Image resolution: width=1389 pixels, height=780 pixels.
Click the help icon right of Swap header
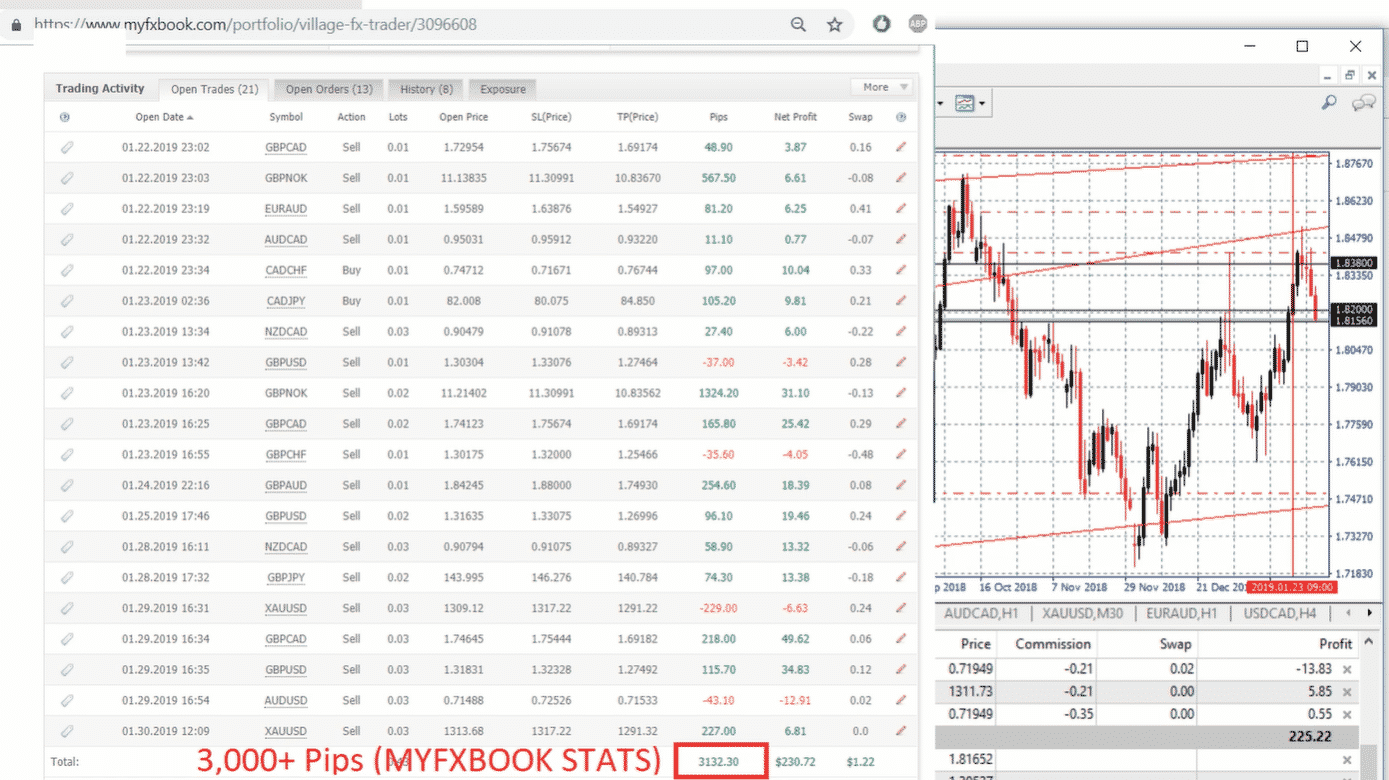tap(901, 117)
